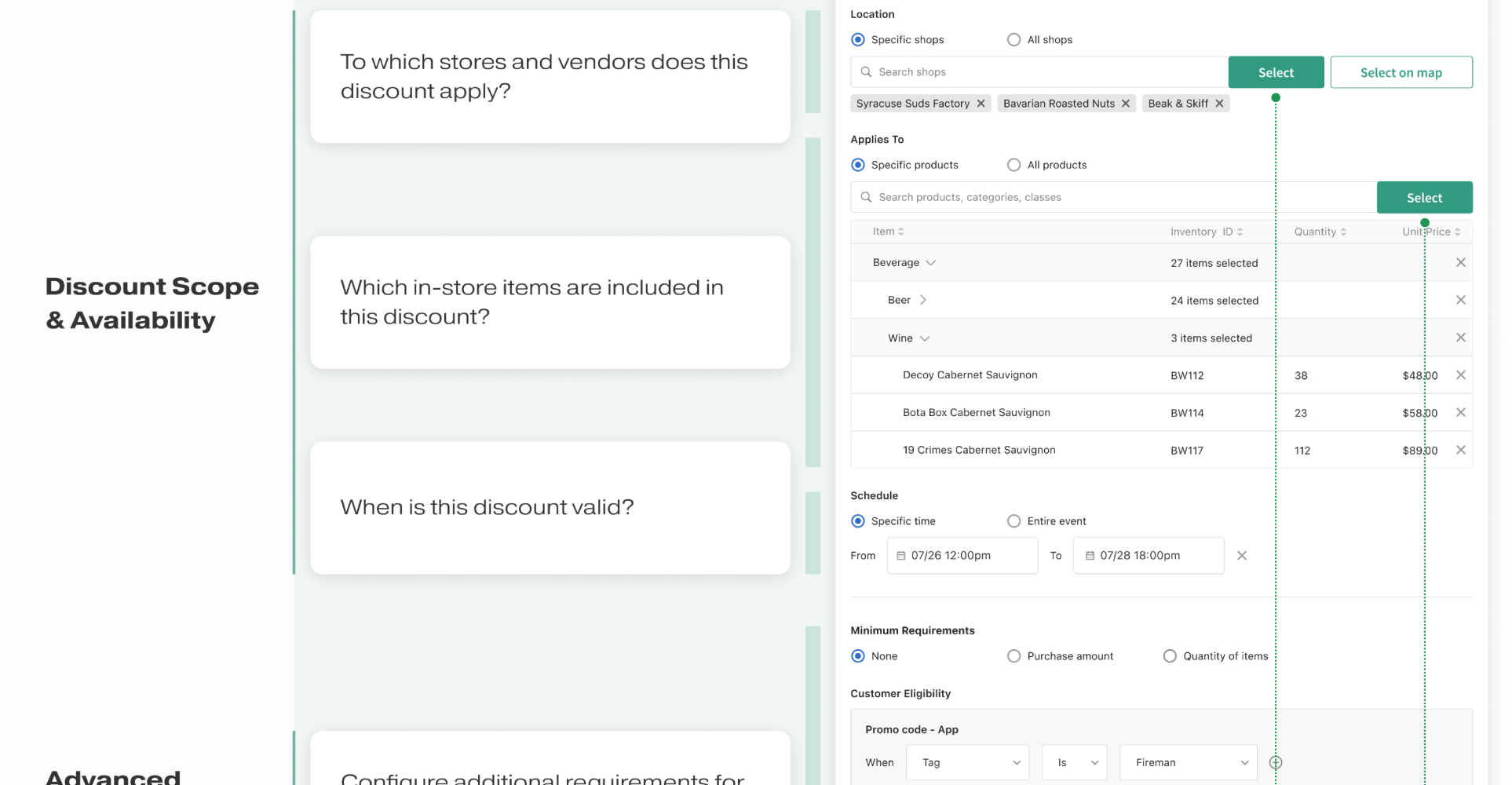Clear the schedule date range
This screenshot has height=785, width=1512.
1242,556
